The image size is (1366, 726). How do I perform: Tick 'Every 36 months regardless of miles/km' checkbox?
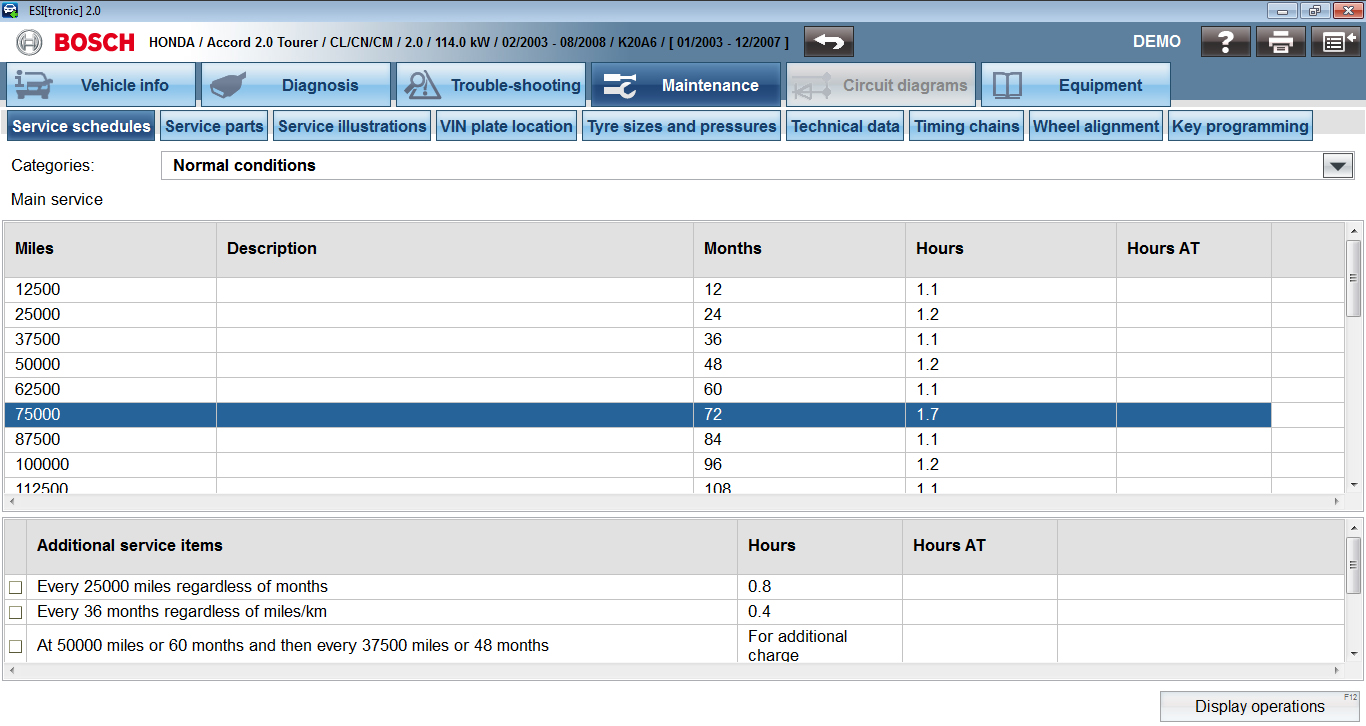[15, 612]
